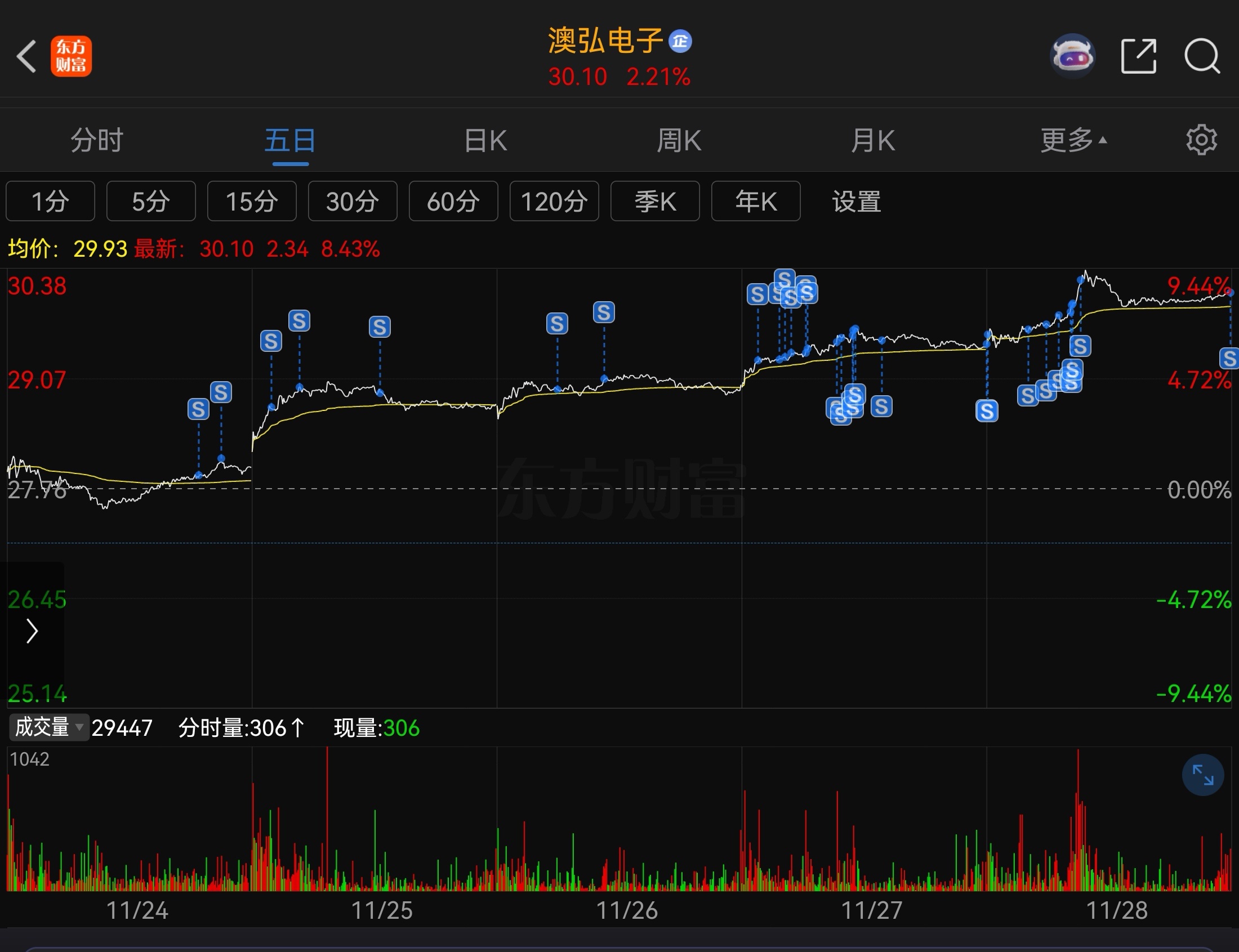Select the 15分 period button

pyautogui.click(x=252, y=201)
